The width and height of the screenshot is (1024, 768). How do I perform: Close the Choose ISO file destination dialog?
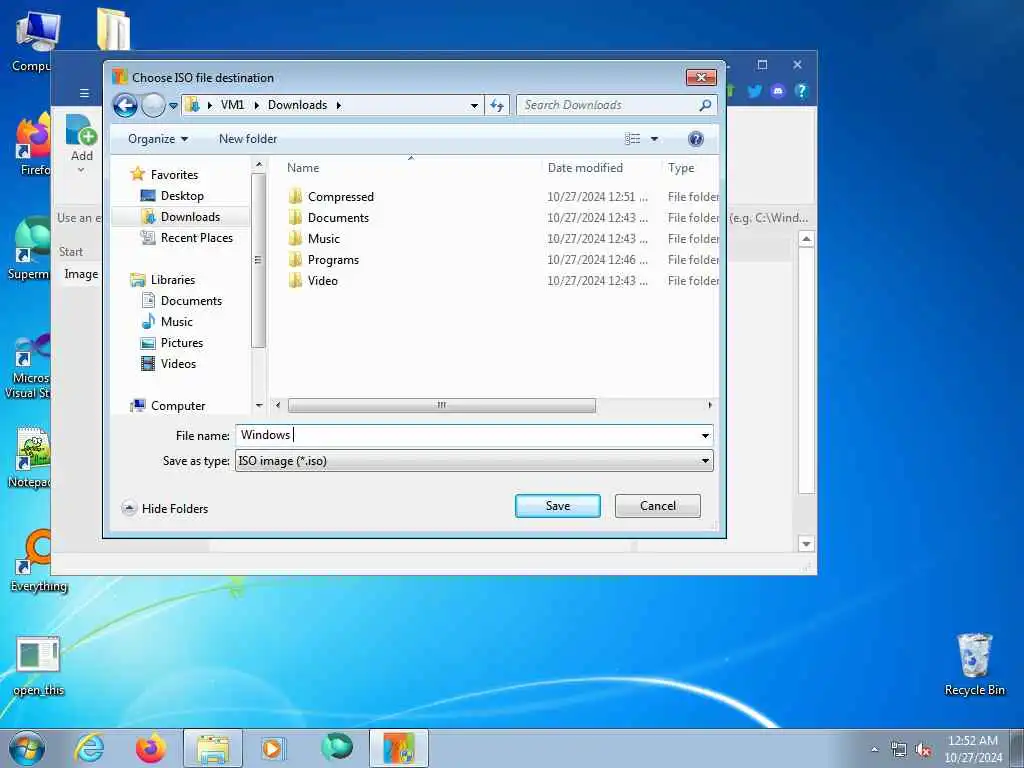(701, 77)
